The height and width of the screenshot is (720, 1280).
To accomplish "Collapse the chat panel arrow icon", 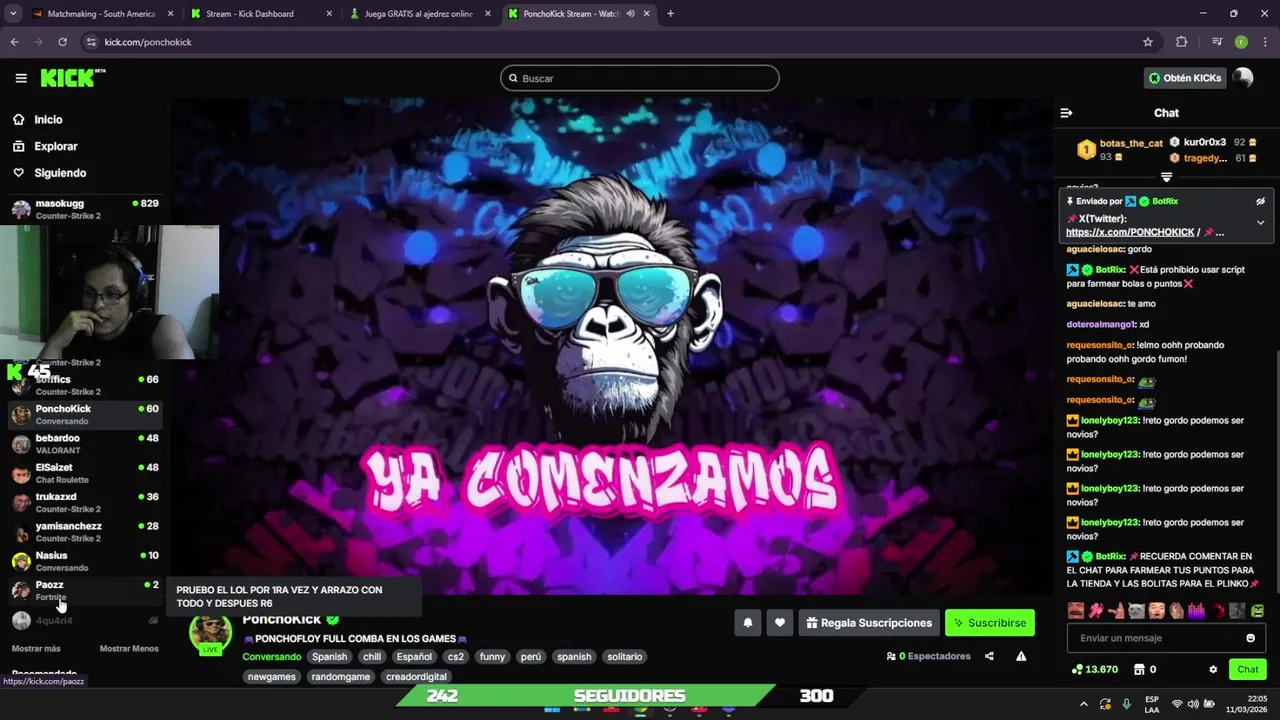I will tap(1066, 113).
